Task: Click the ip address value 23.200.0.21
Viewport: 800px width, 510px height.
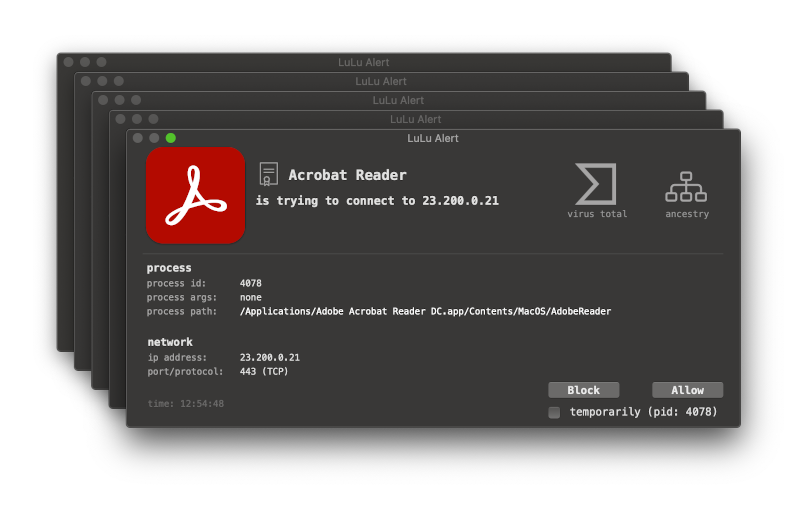Action: tap(270, 358)
